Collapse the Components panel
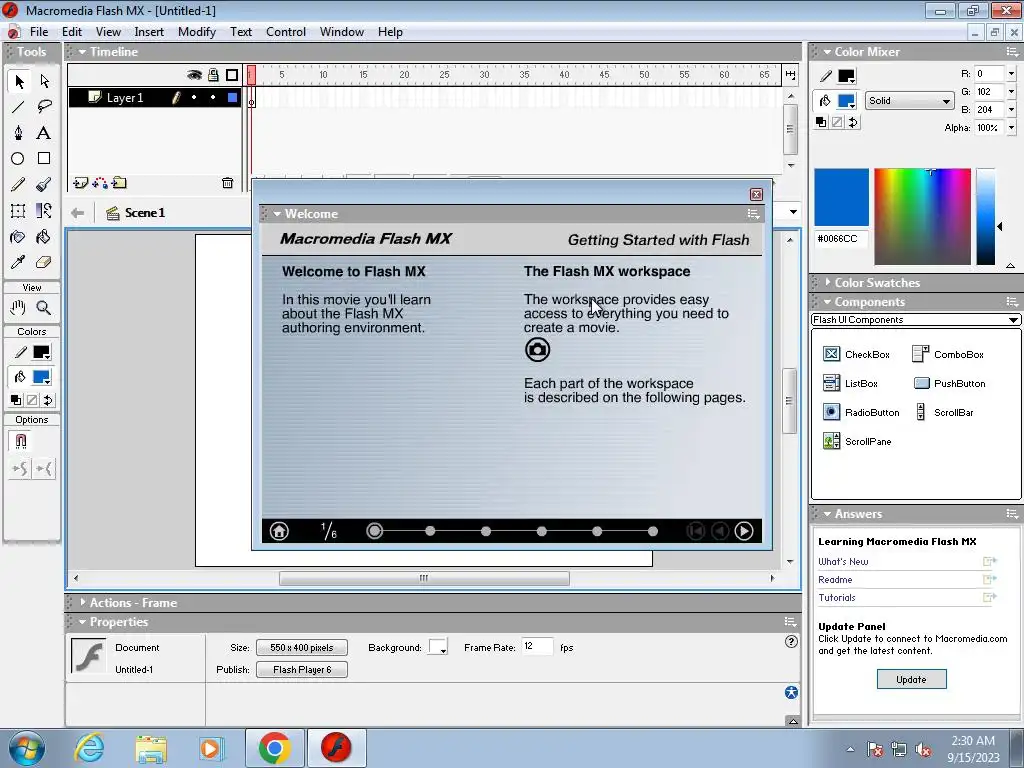This screenshot has height=768, width=1024. coord(827,302)
